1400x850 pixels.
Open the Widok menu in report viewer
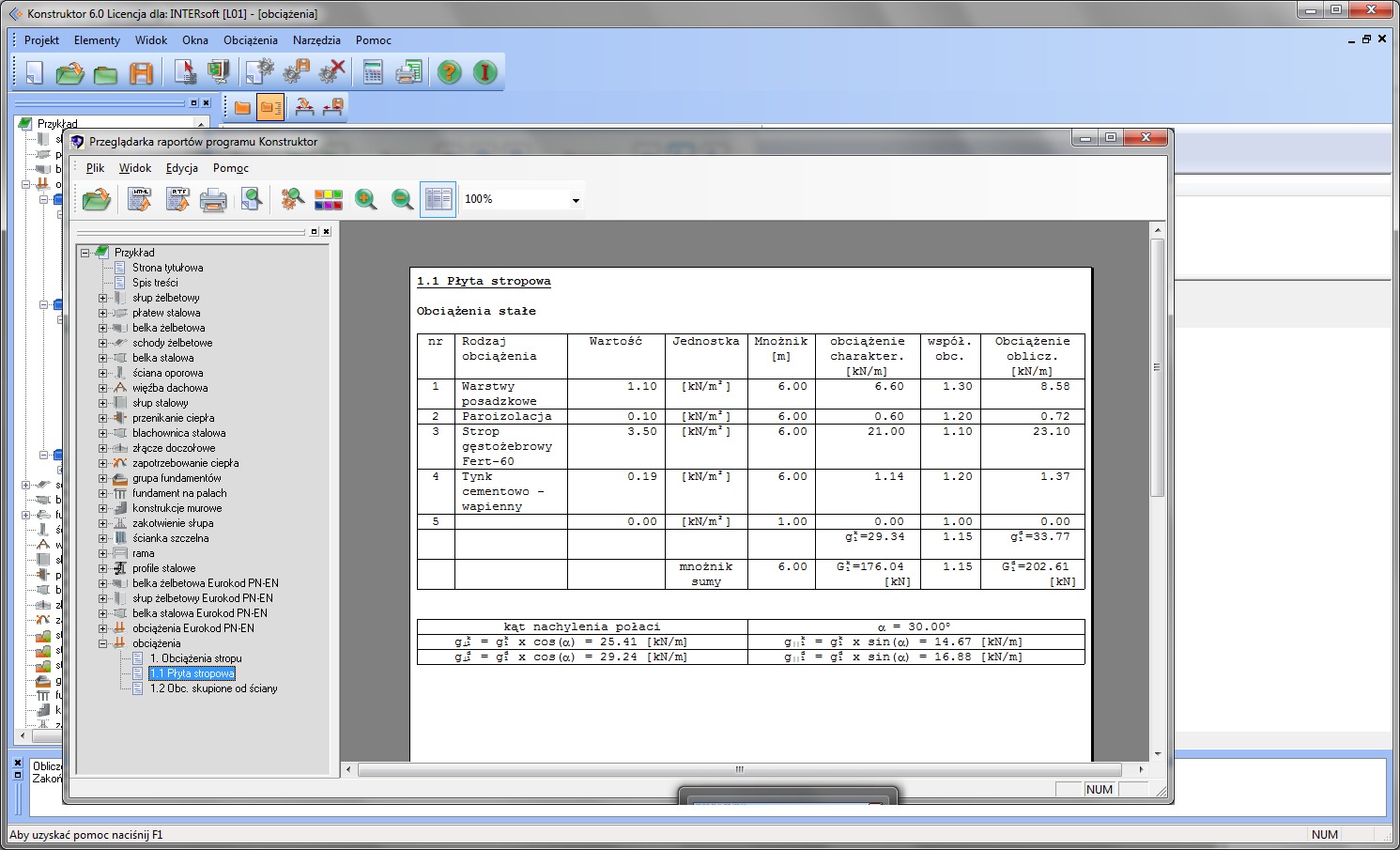(x=135, y=168)
